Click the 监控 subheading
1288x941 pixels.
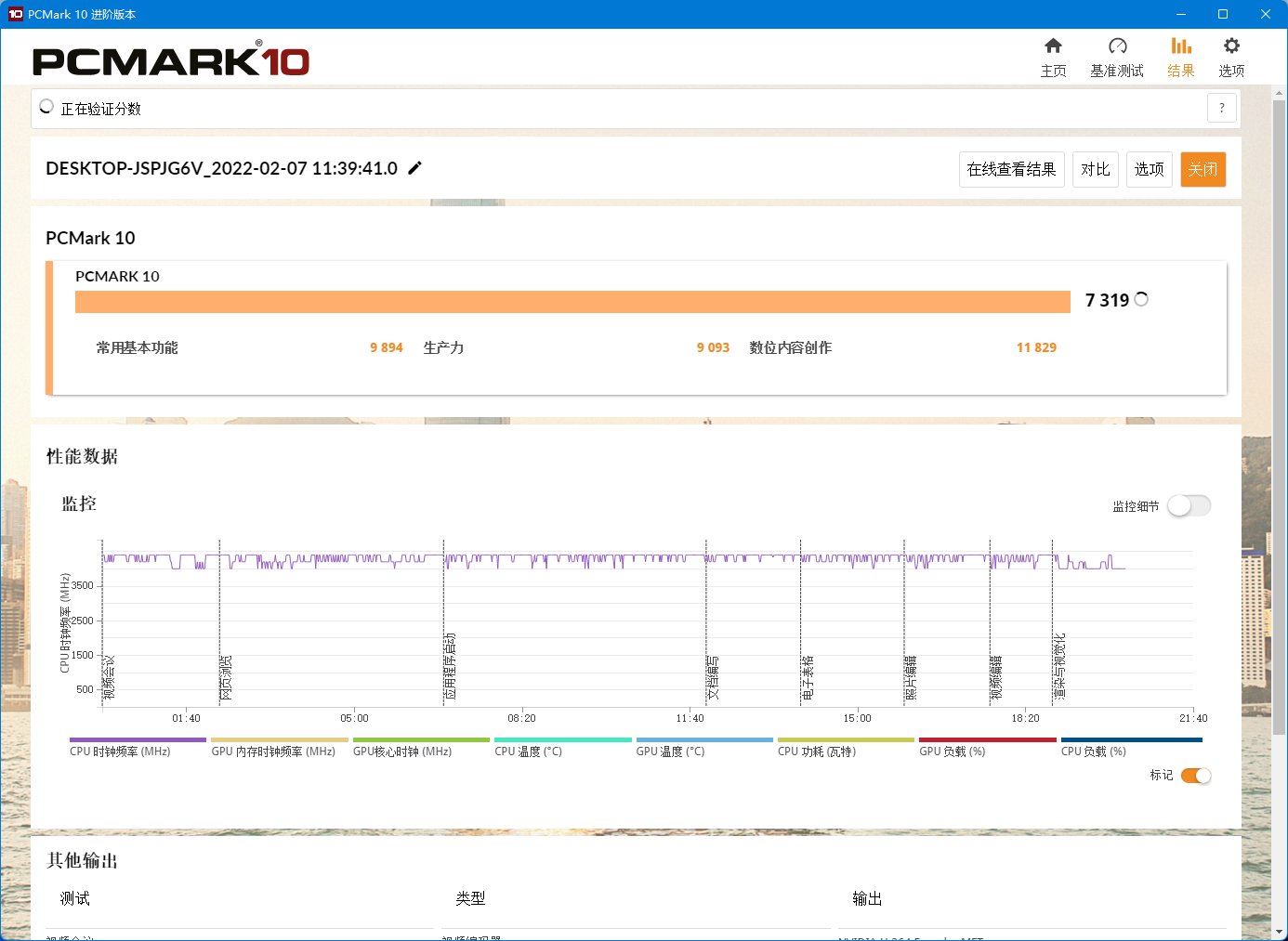coord(79,503)
